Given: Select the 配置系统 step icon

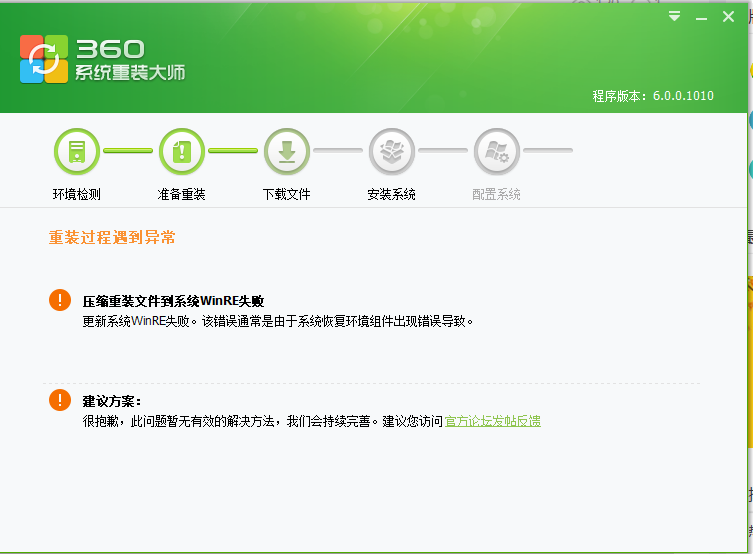Looking at the screenshot, I should pos(497,151).
